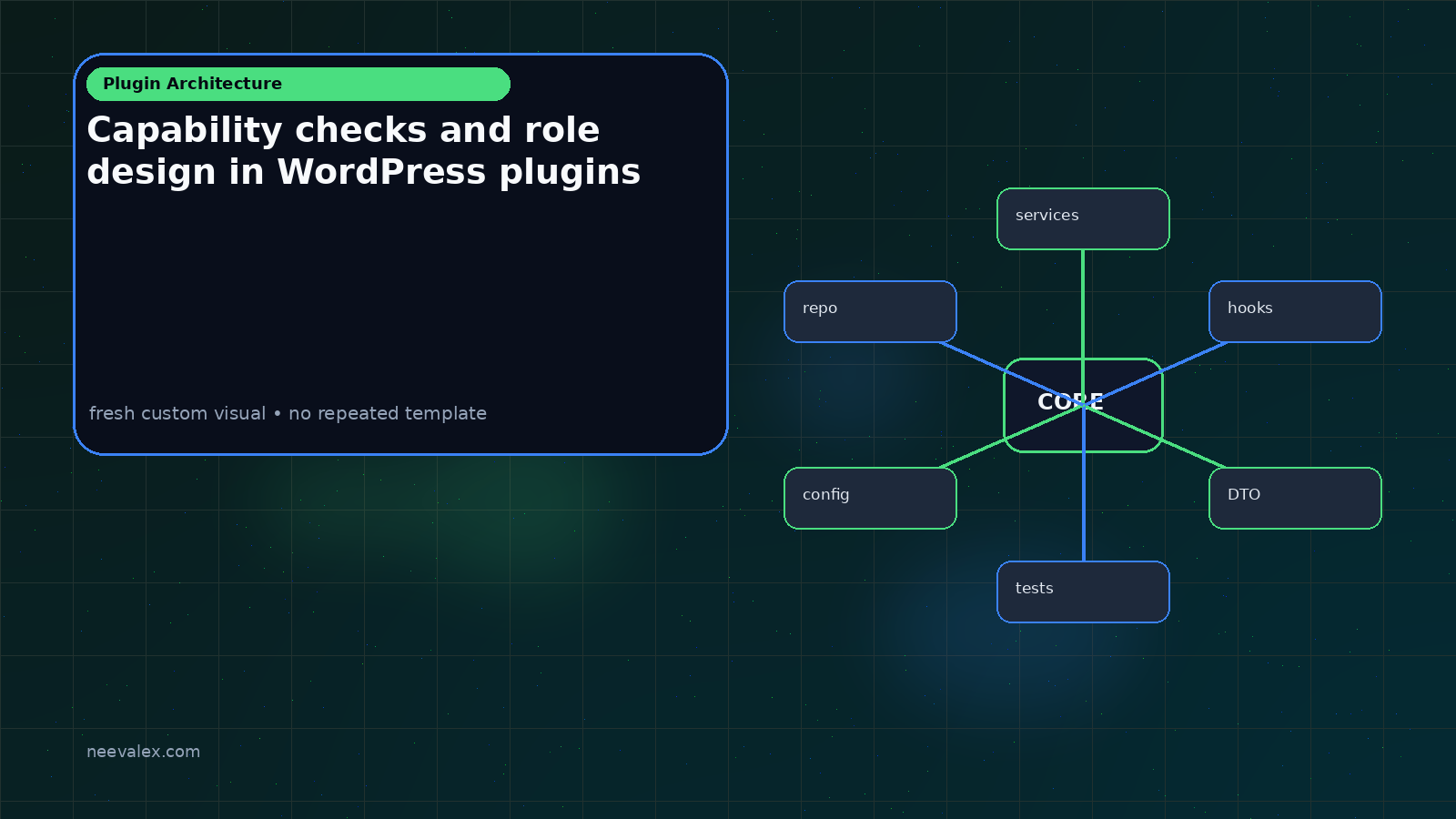
Task: Select the DTO node box
Action: (1295, 498)
